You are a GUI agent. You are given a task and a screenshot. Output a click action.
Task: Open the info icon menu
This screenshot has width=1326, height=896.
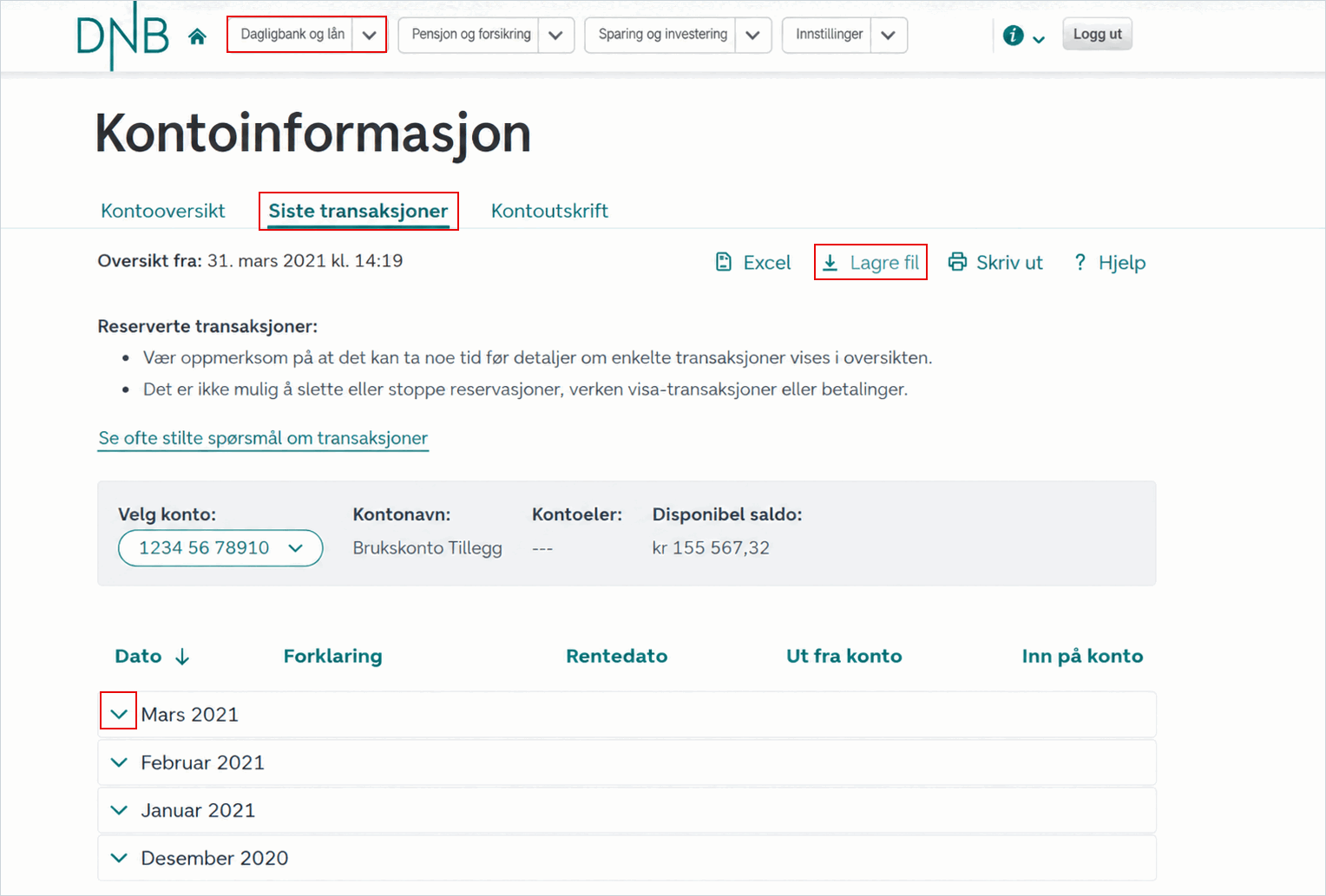1023,36
